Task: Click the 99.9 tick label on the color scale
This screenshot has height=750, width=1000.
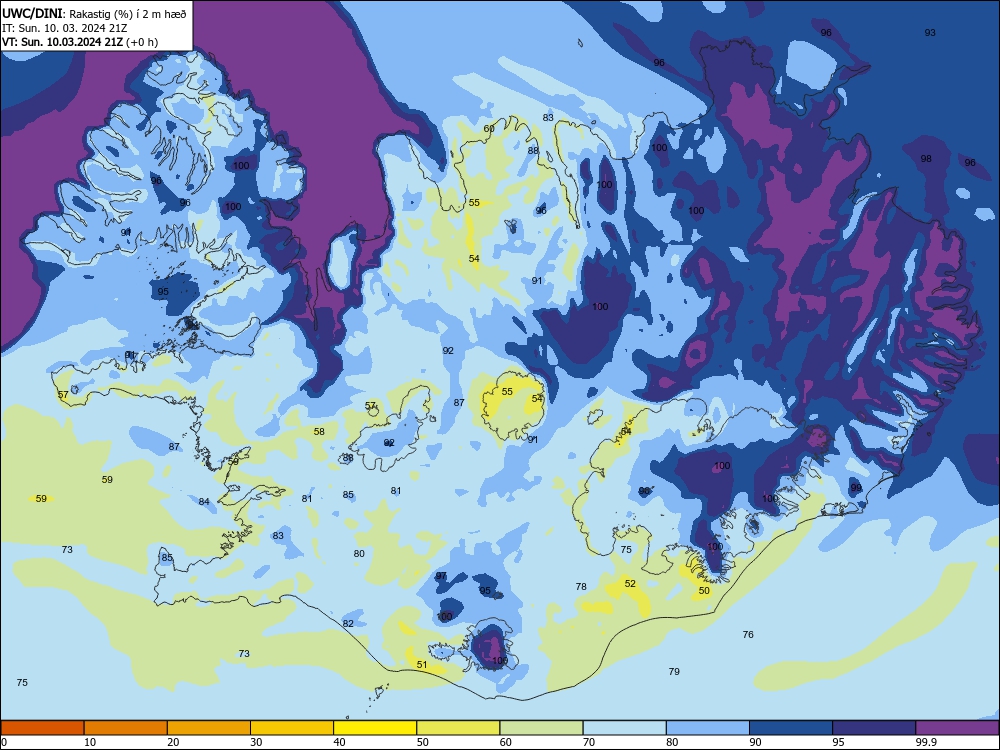Action: coord(925,742)
